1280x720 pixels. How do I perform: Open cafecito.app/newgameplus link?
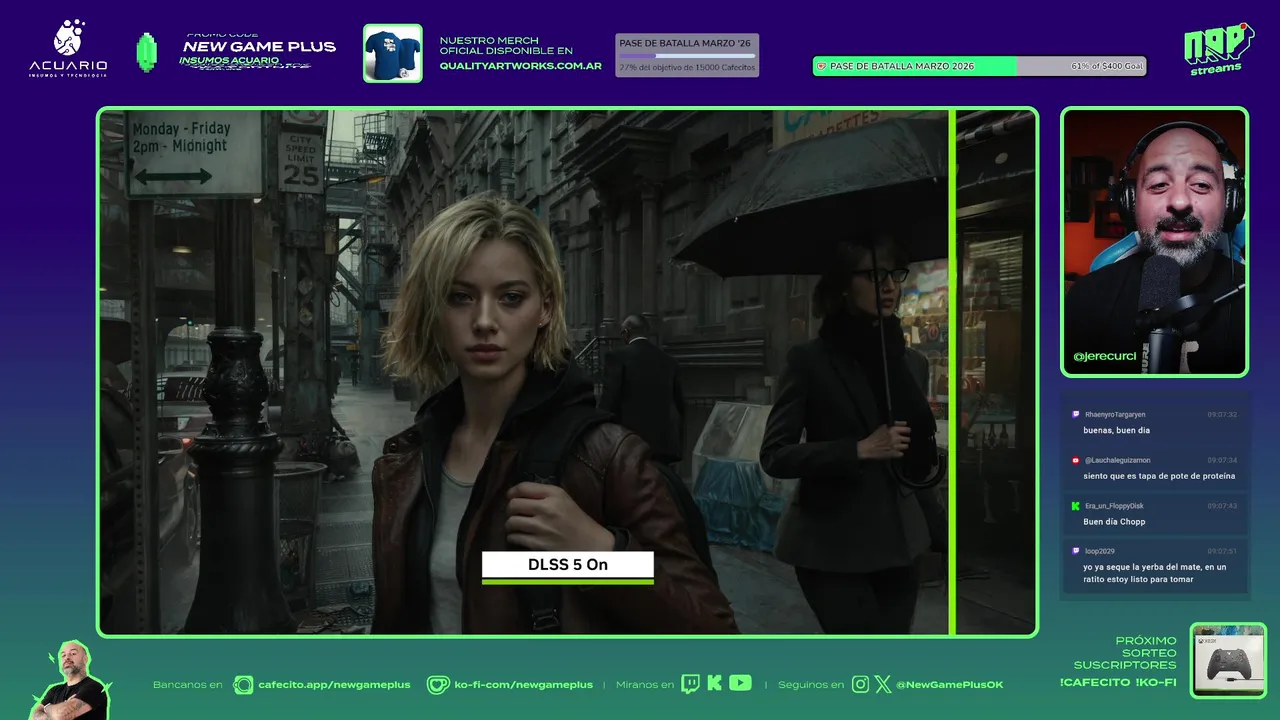click(x=334, y=685)
